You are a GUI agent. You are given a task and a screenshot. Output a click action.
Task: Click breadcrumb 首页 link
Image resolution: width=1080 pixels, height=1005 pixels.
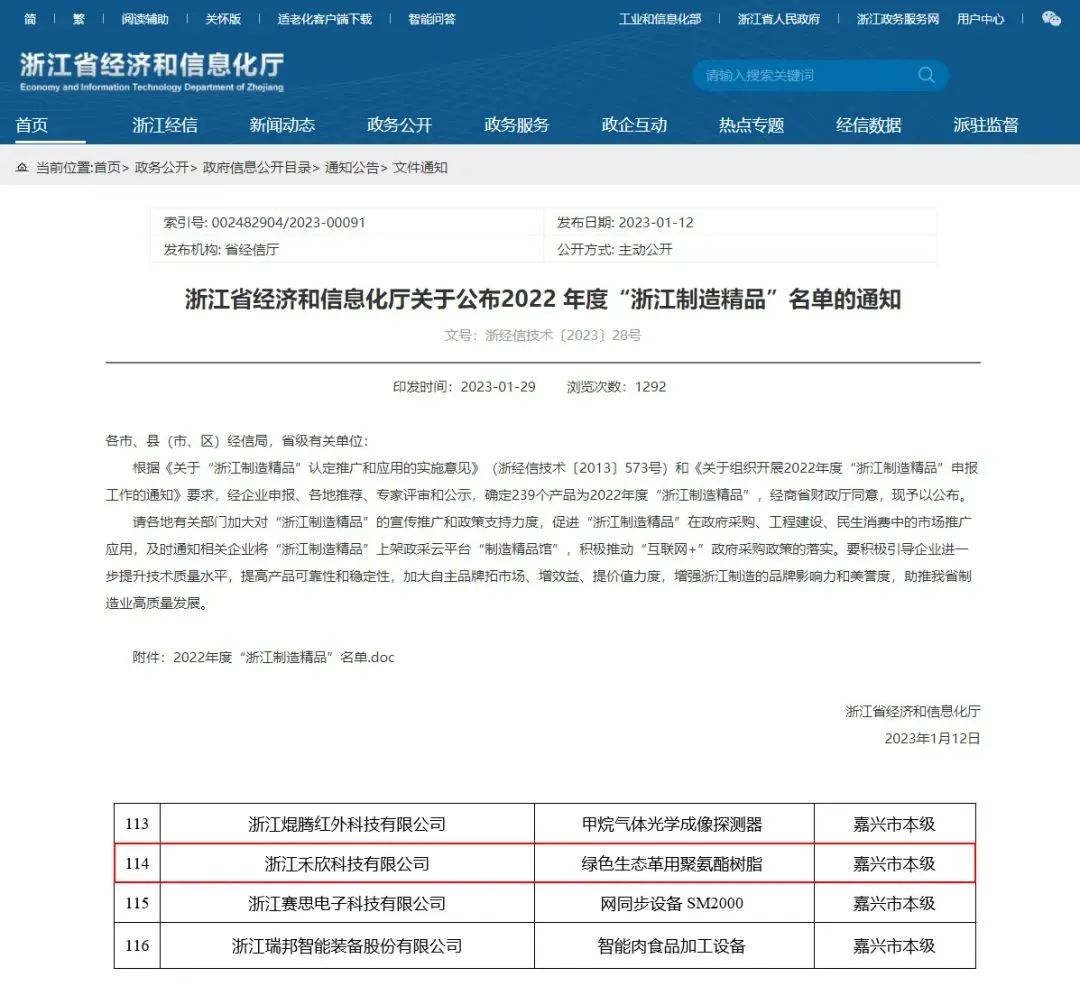pos(107,167)
